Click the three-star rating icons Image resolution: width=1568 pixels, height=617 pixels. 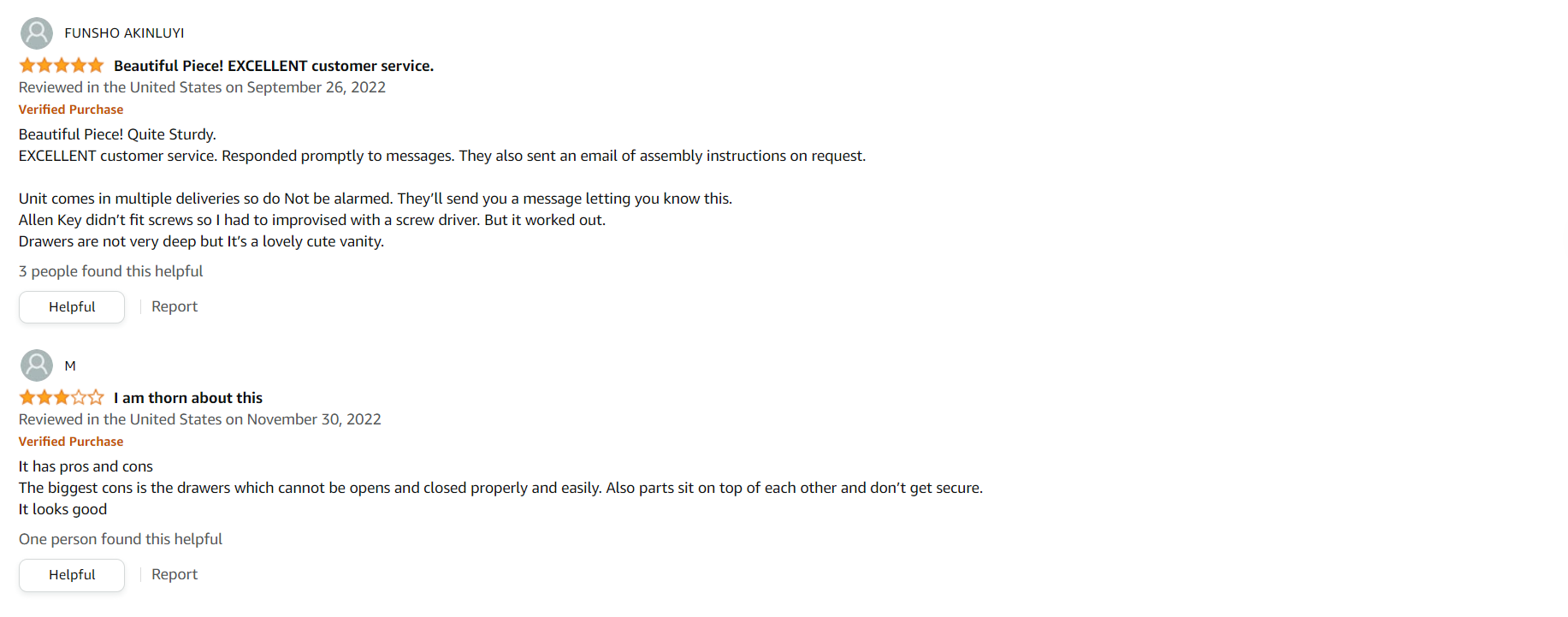coord(62,398)
